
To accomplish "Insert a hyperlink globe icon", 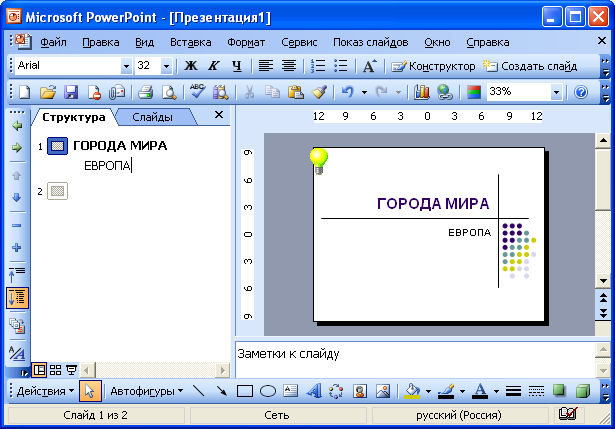I will point(445,93).
